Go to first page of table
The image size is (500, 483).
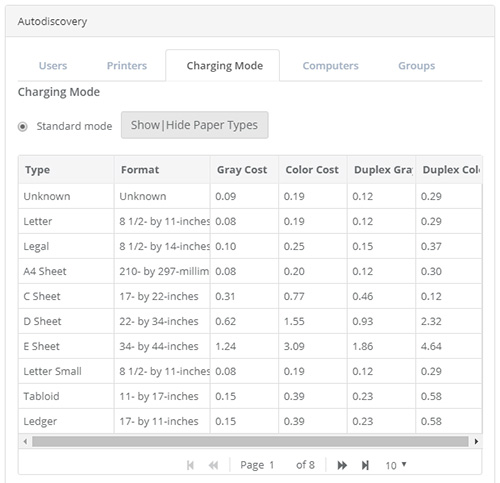click(190, 465)
